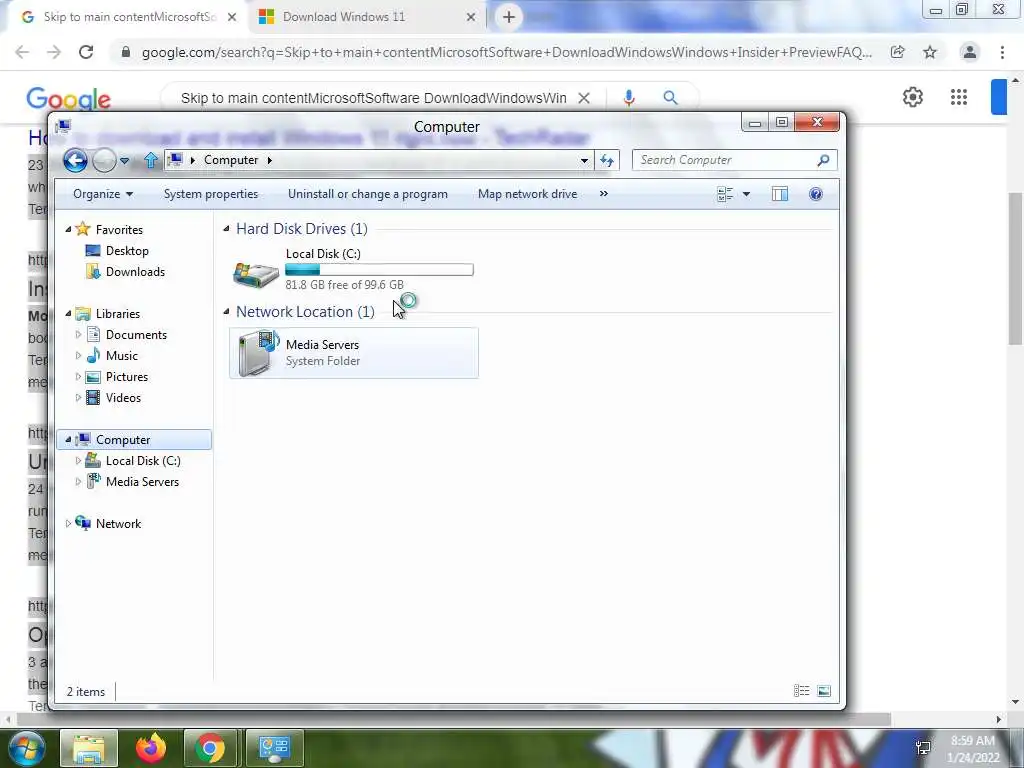Viewport: 1024px width, 768px height.
Task: Collapse the Network Location group
Action: click(x=227, y=312)
